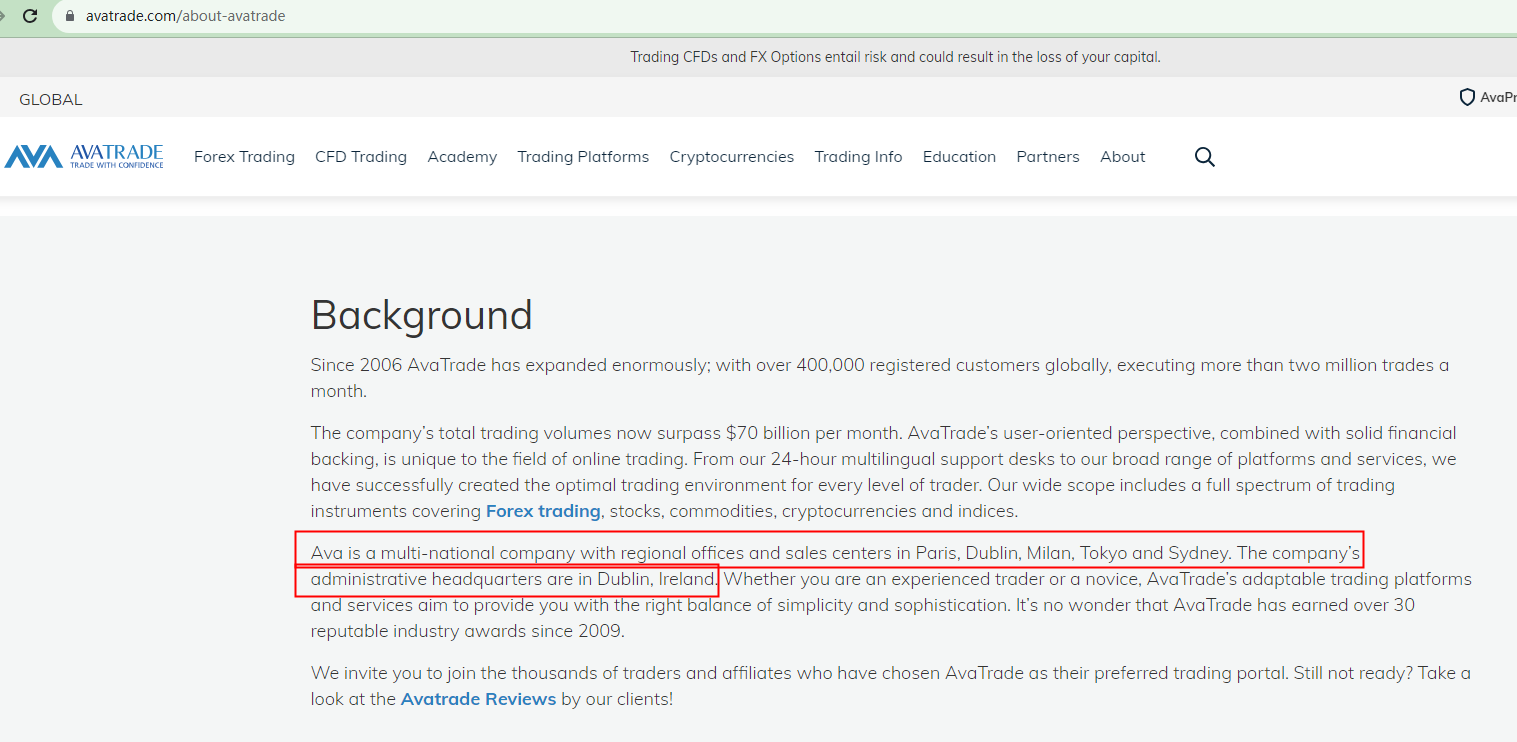Select Education in the navigation bar
1517x742 pixels.
coord(959,157)
